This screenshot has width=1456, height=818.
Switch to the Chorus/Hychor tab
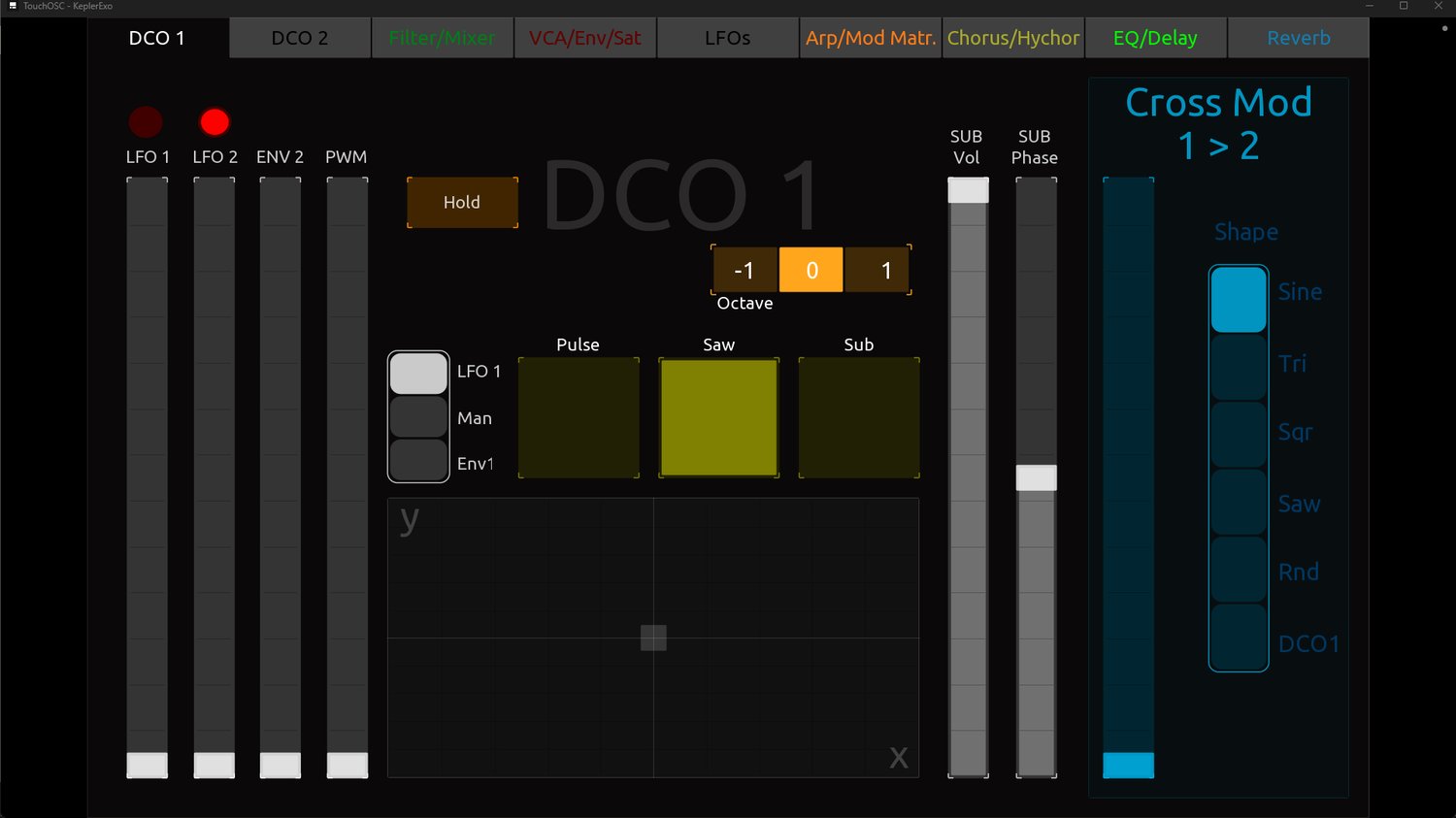[1013, 38]
